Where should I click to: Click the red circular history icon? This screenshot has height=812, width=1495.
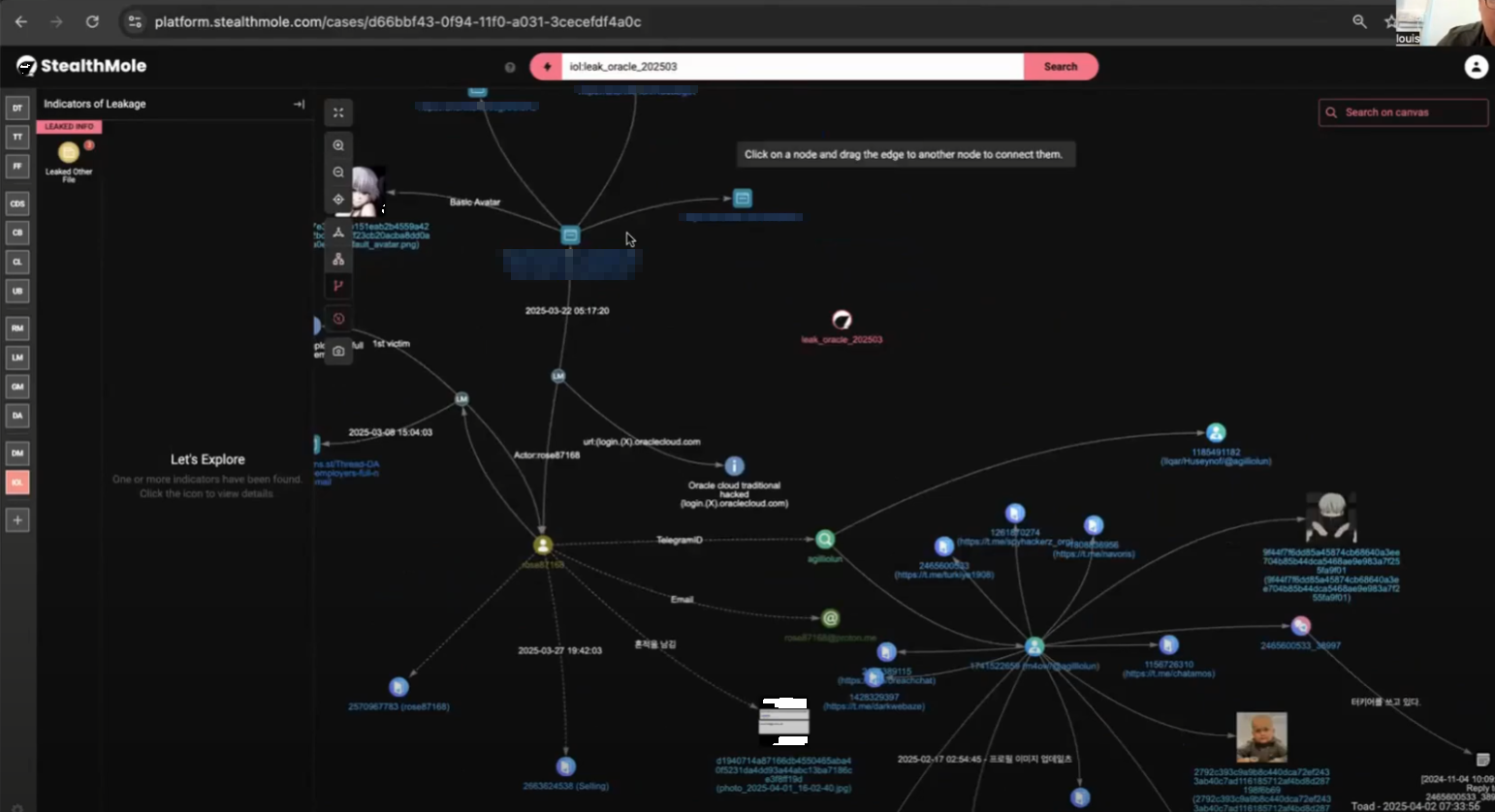(x=338, y=319)
